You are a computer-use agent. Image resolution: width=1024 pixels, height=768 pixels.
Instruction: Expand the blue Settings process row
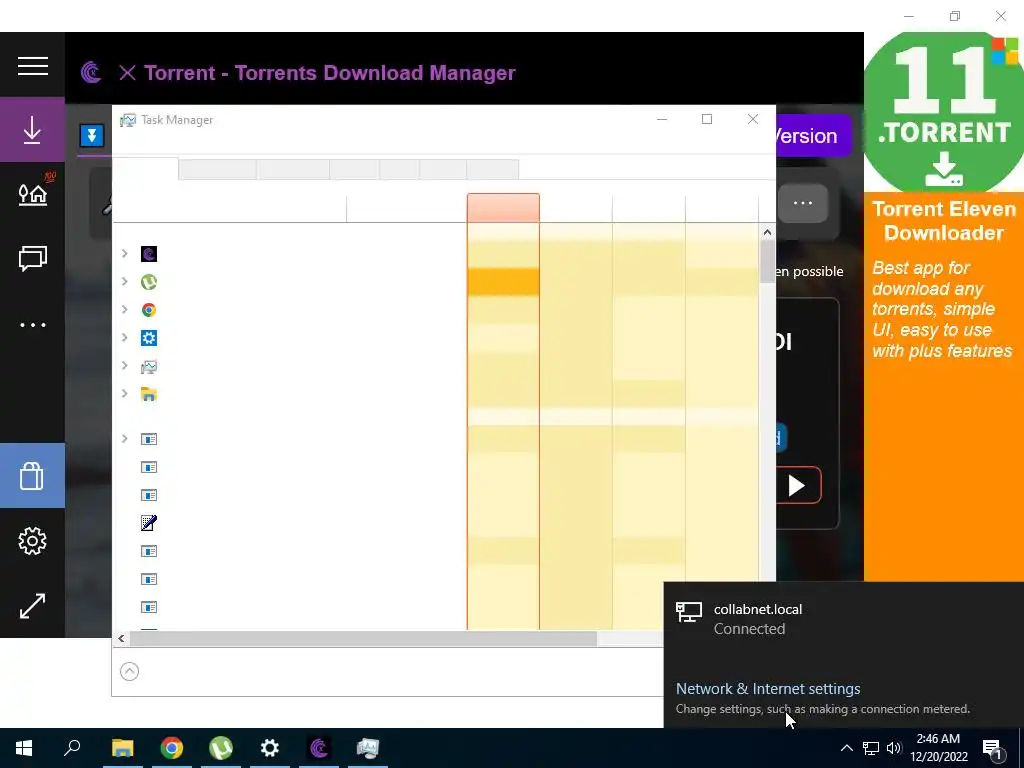124,338
